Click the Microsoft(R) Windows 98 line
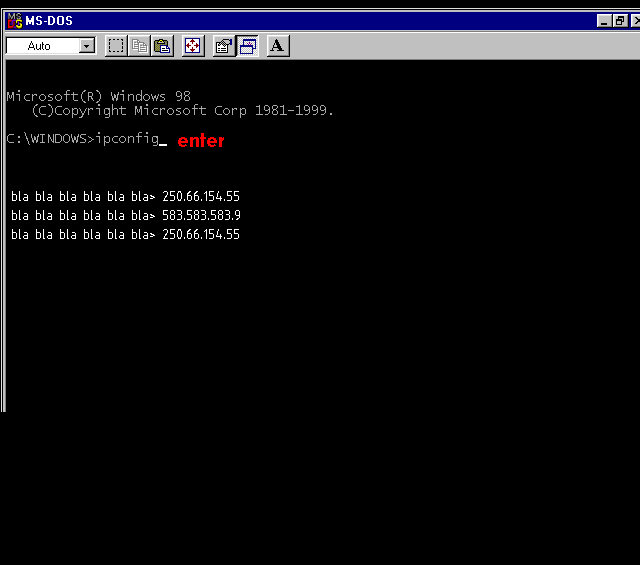 click(98, 96)
